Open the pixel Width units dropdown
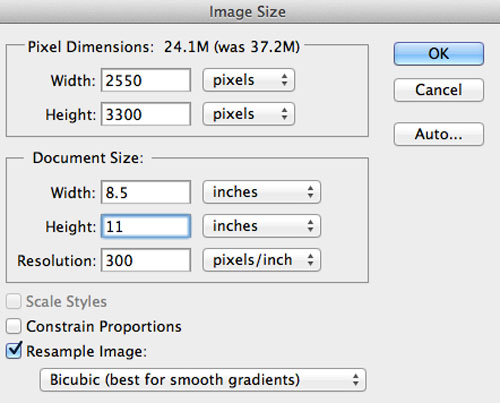Screen dimensions: 500x403 click(249, 80)
